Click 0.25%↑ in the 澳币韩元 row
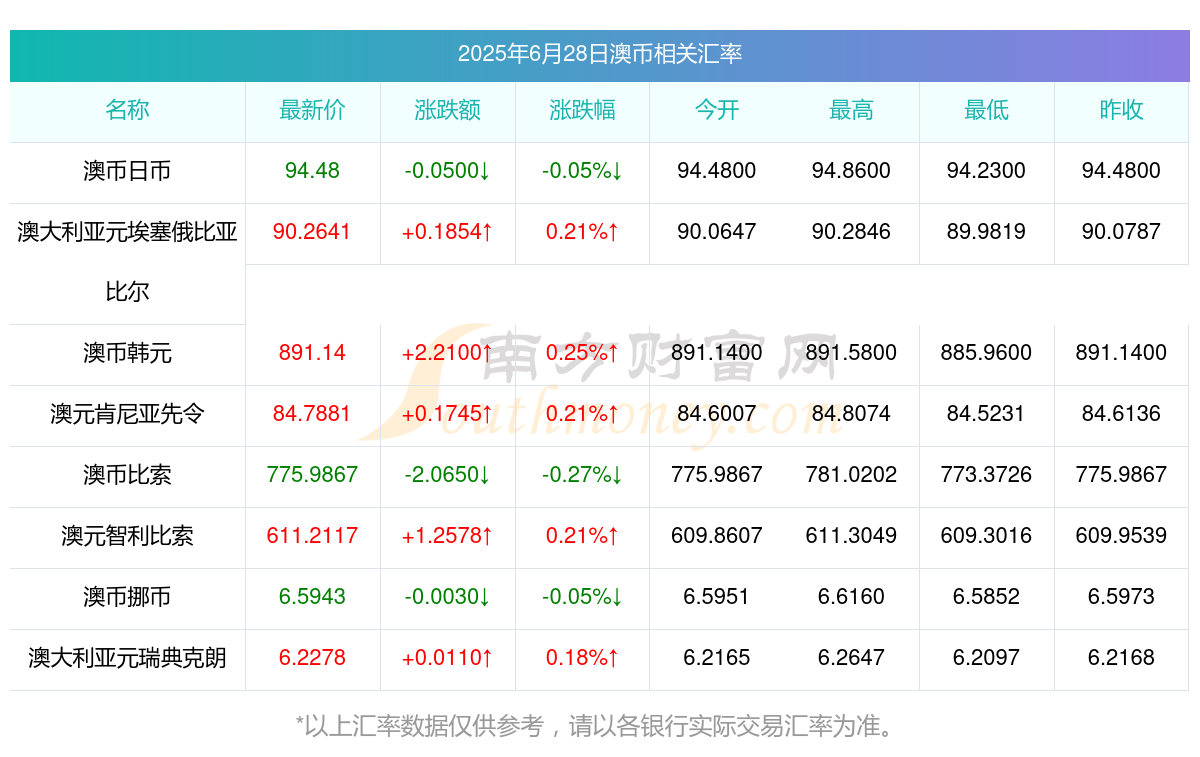Screen dimensions: 1200x757 [582, 353]
